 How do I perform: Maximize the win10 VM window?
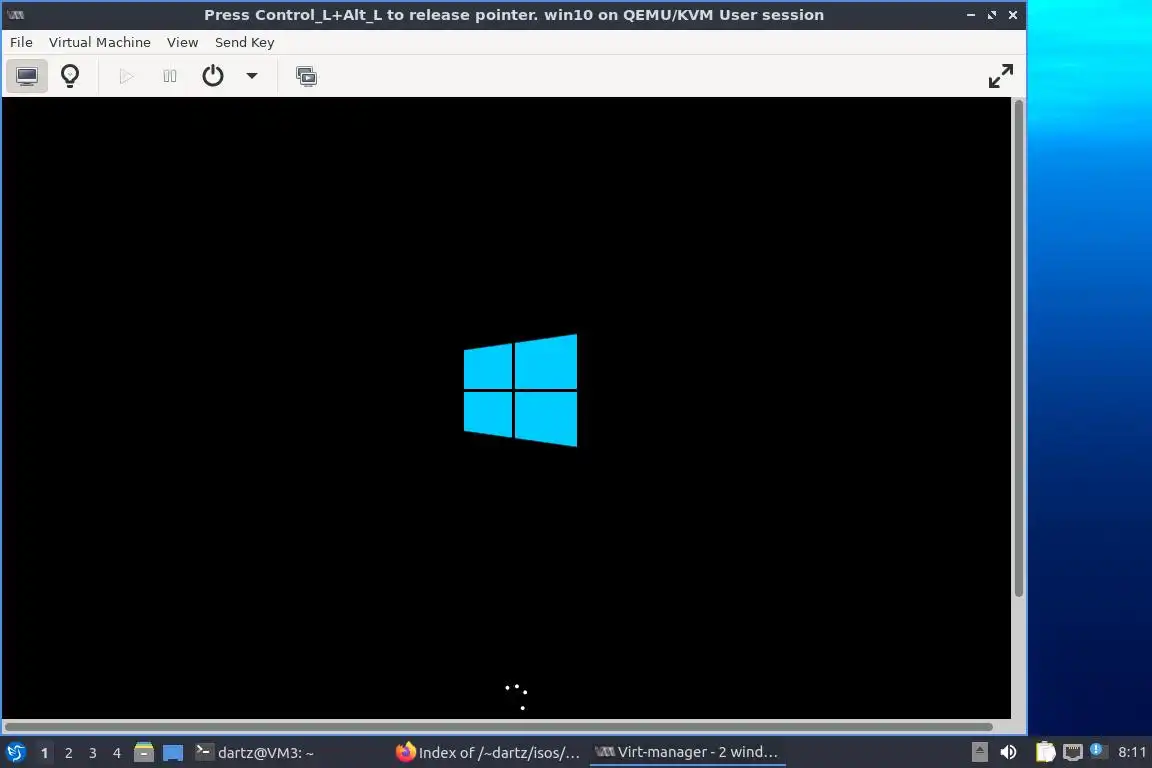[x=992, y=15]
